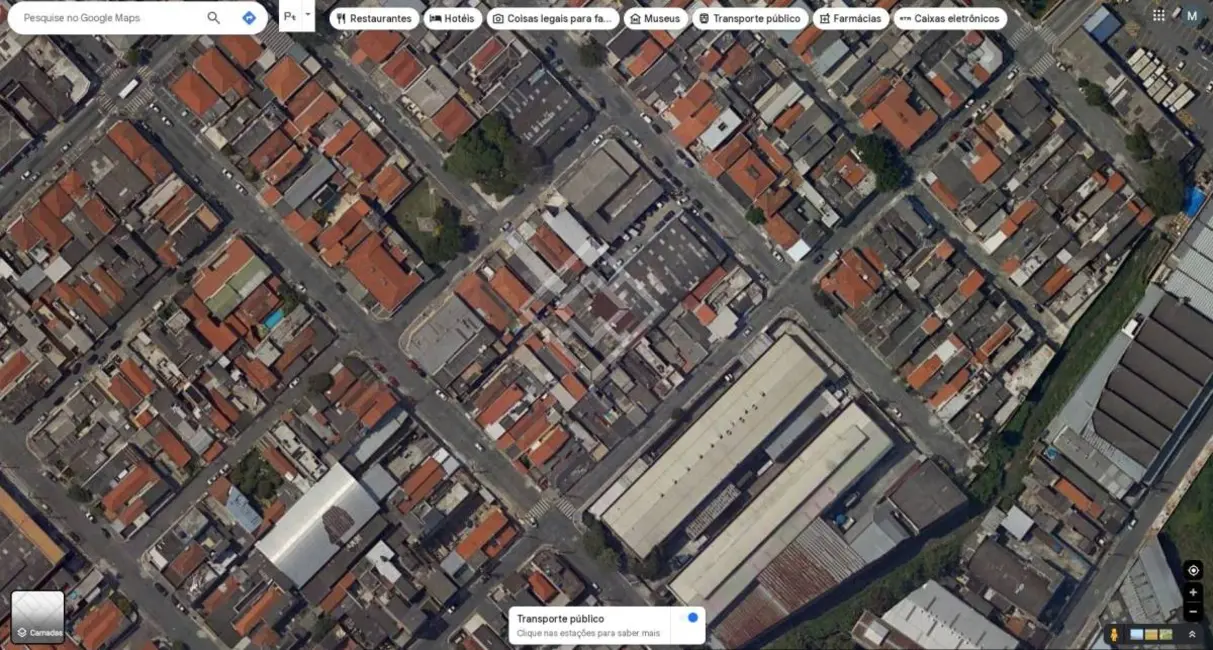Select the Transporte público category chip
The width and height of the screenshot is (1213, 650).
(749, 18)
